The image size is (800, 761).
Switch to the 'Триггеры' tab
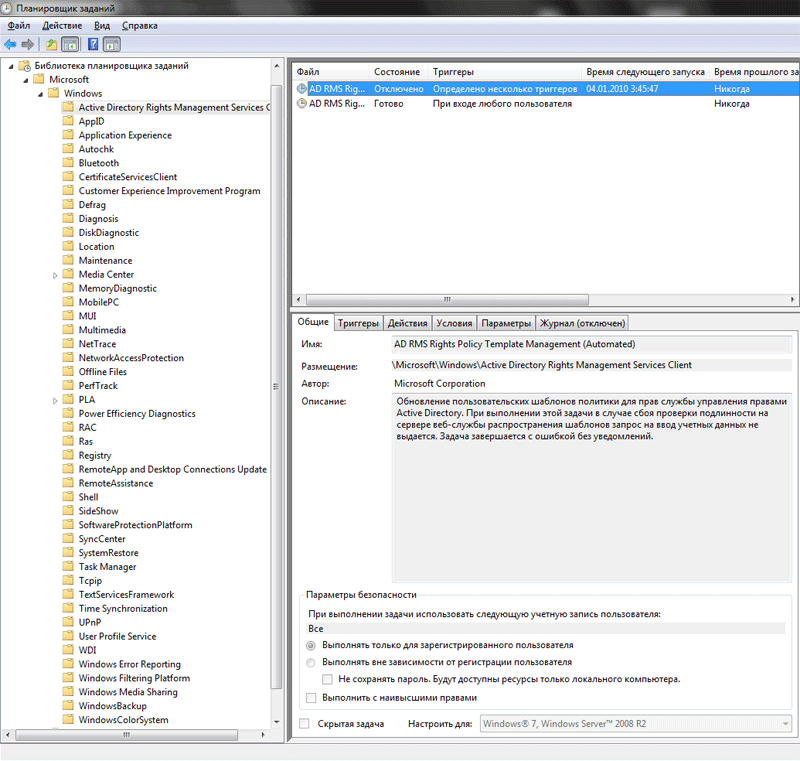coord(358,323)
